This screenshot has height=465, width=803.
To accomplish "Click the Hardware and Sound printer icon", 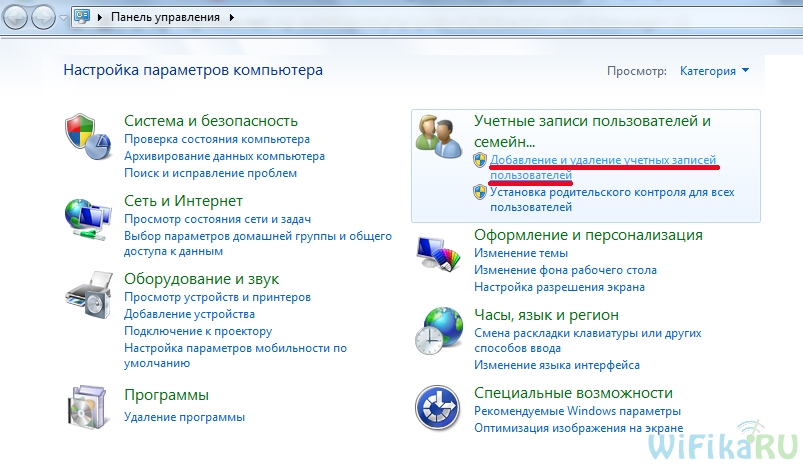I will point(87,294).
